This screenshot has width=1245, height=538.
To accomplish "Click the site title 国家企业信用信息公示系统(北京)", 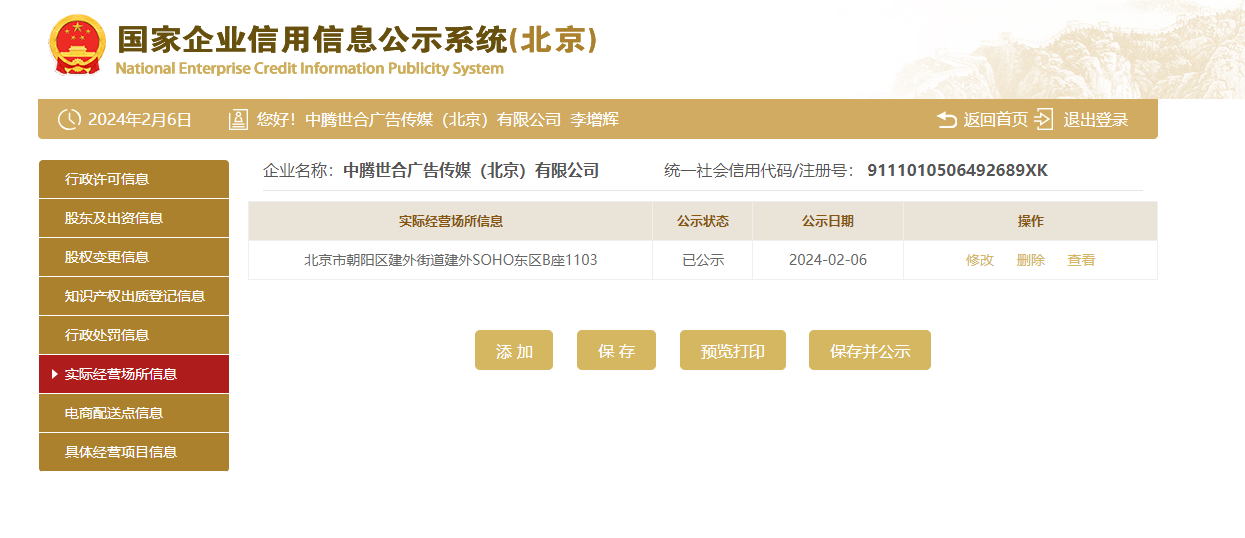I will tap(357, 39).
